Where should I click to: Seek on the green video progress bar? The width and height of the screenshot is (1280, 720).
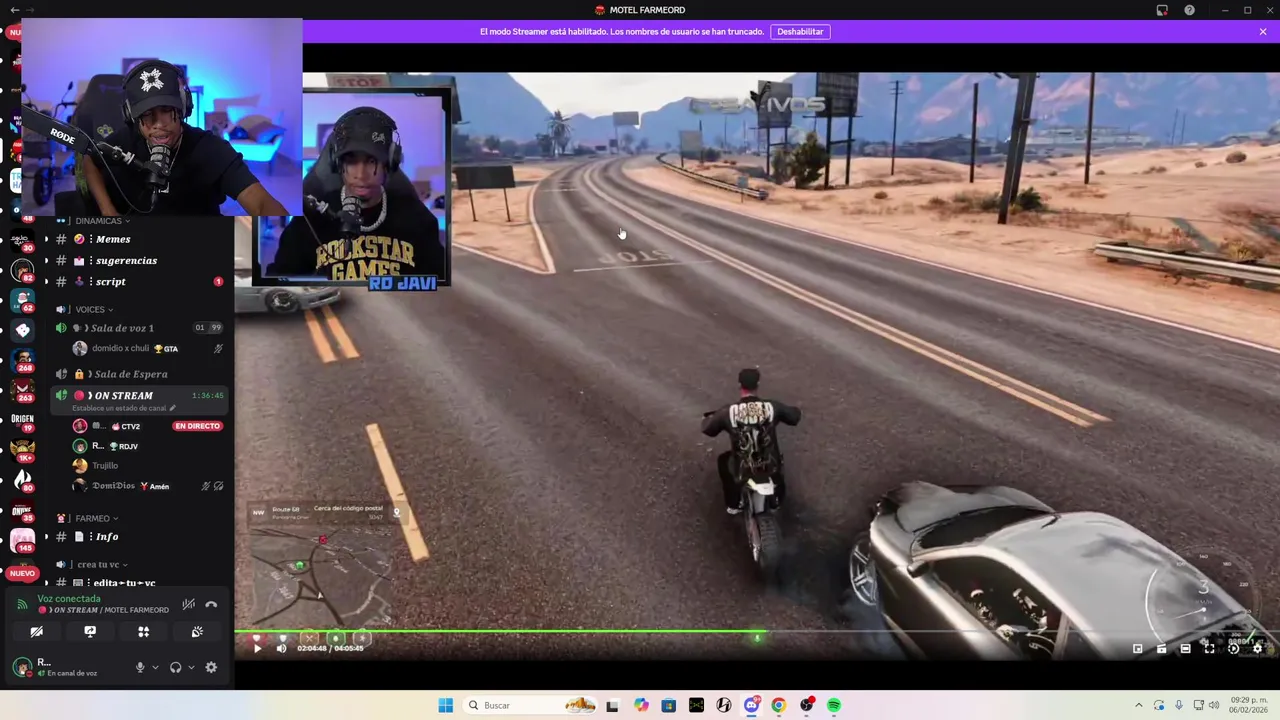point(757,633)
